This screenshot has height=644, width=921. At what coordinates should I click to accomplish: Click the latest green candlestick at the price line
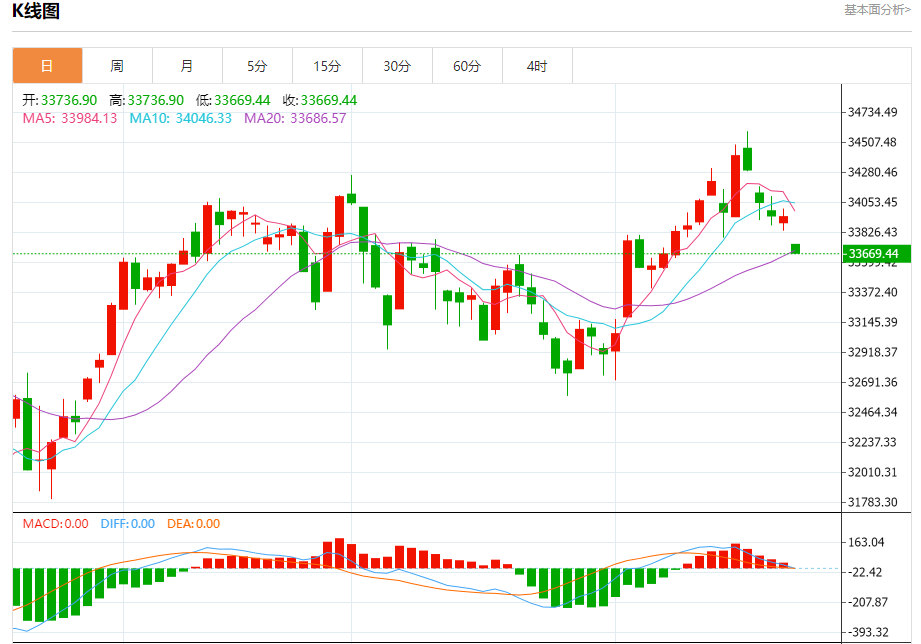pos(795,249)
